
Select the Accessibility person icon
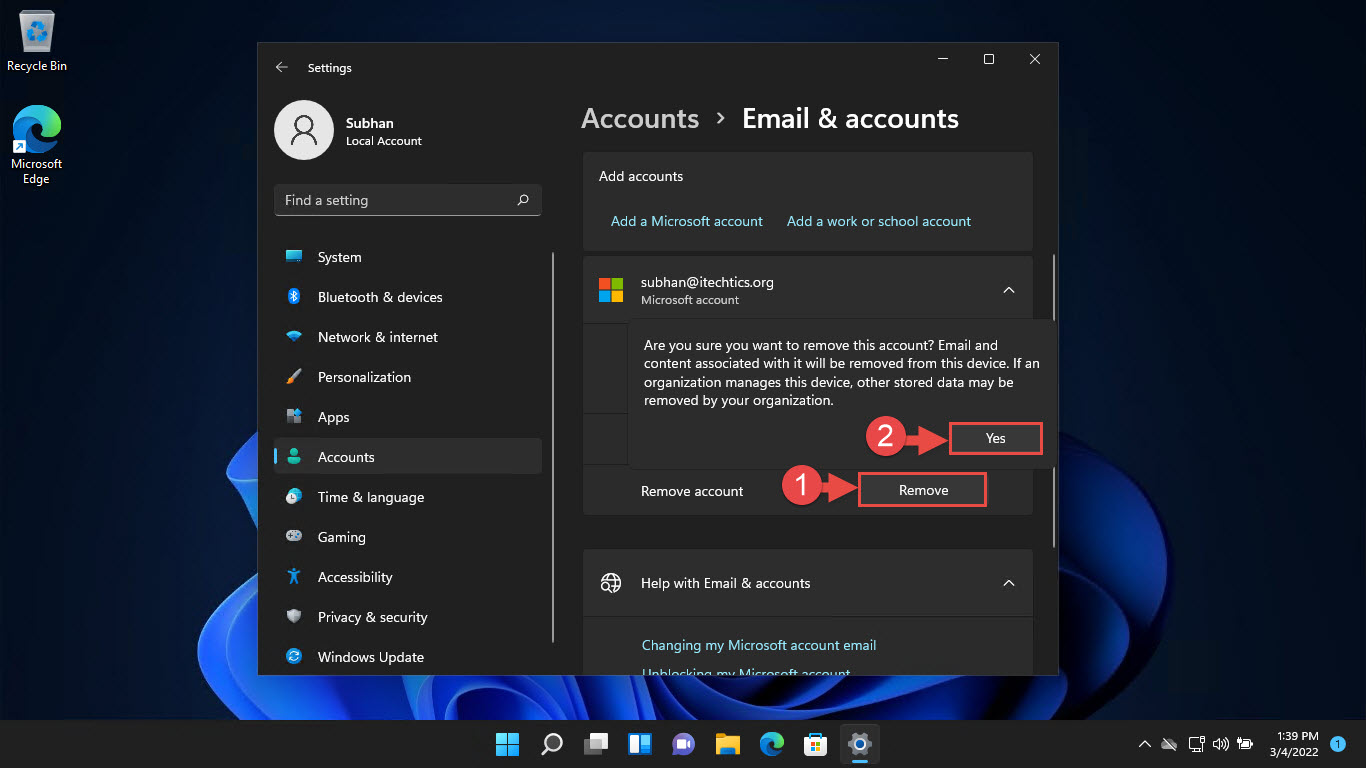coord(295,577)
